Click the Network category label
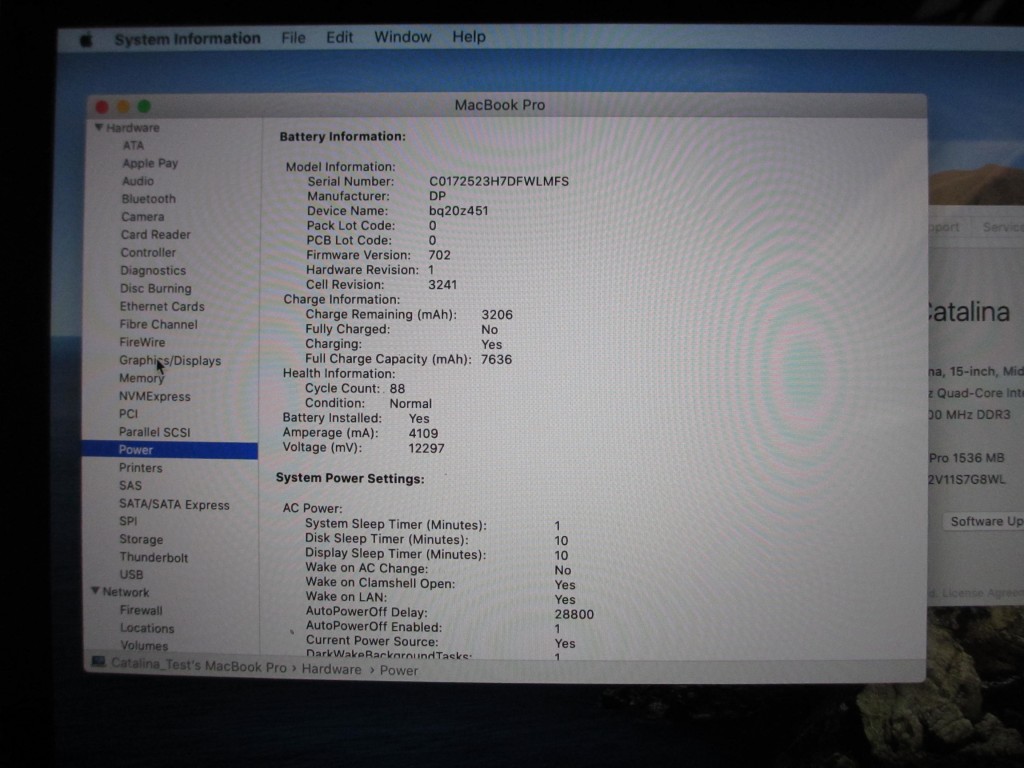 [126, 592]
